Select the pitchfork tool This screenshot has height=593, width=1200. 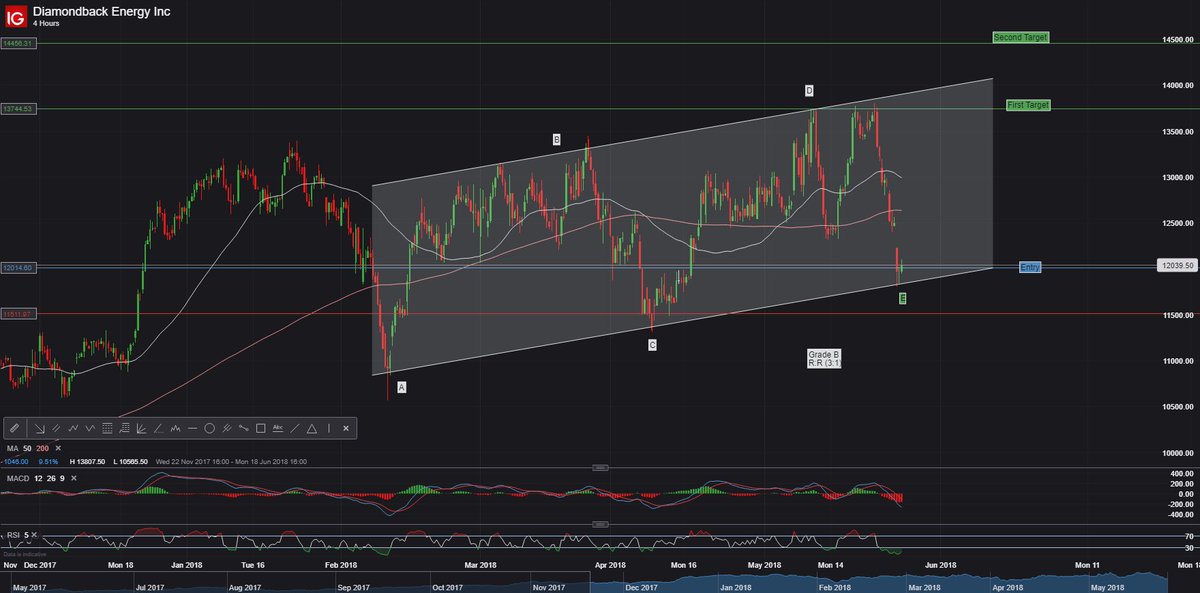coord(226,428)
